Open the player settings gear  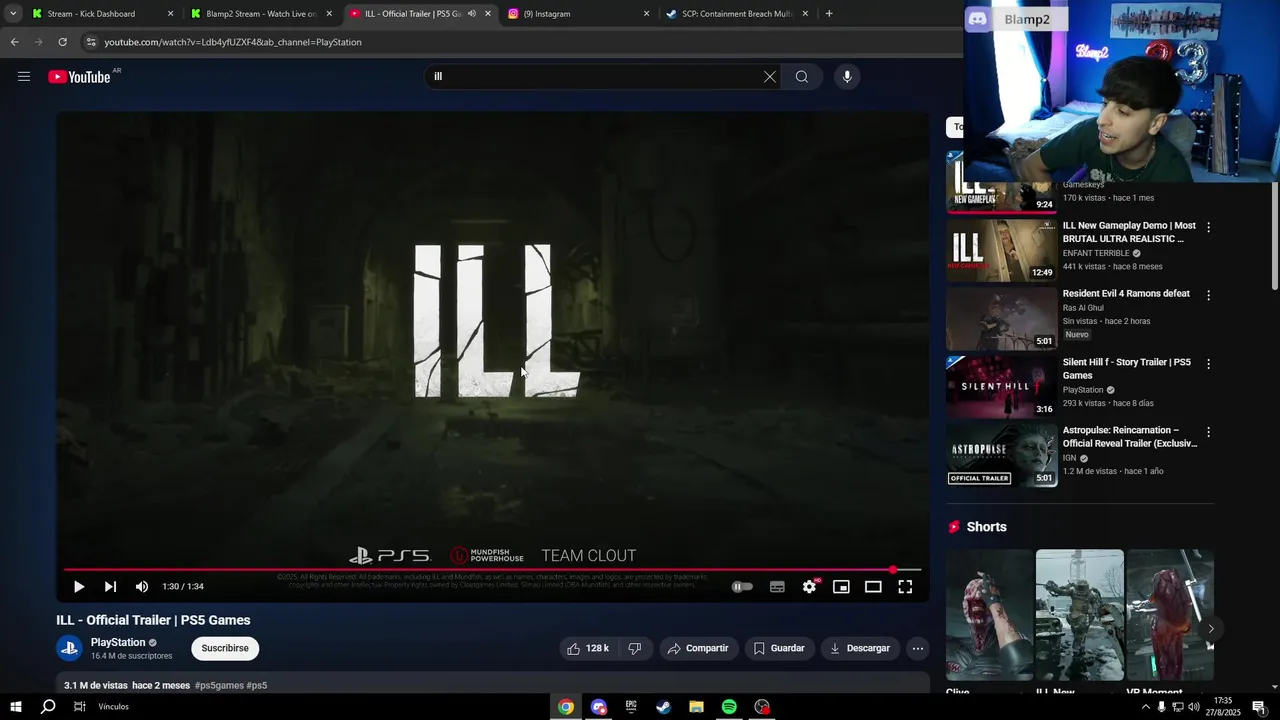click(809, 587)
